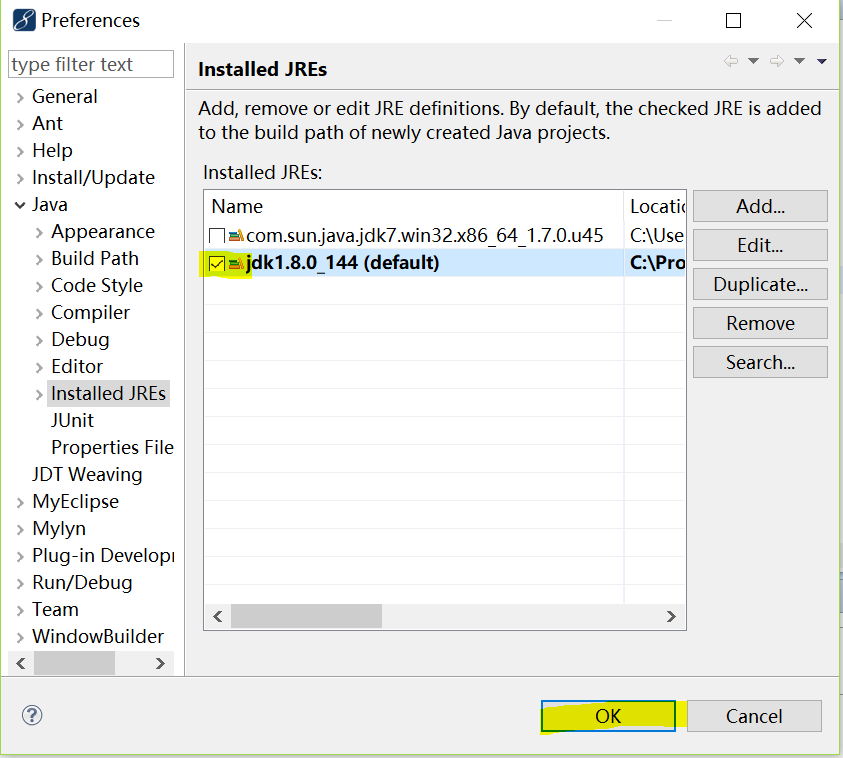Select the com.sun.java.jdk7.win32.x86_64_1.7.0.u45 row

point(445,235)
